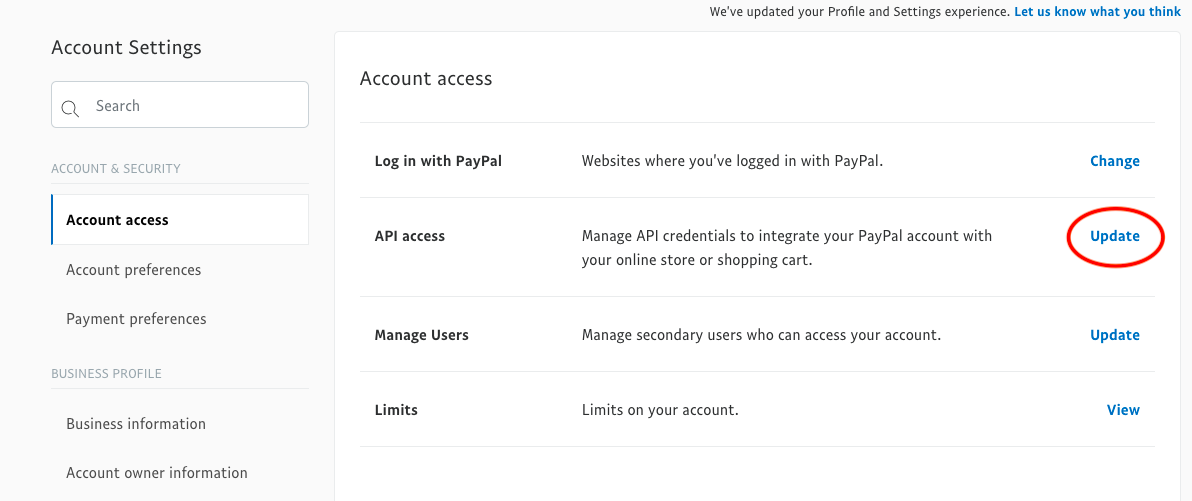Open Account preferences in sidebar

pyautogui.click(x=134, y=270)
